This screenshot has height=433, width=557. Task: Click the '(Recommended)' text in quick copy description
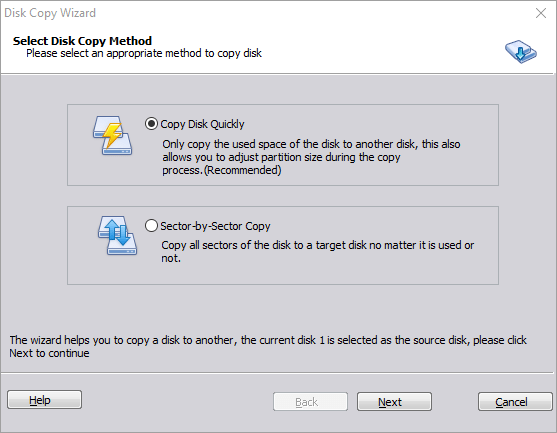point(243,170)
